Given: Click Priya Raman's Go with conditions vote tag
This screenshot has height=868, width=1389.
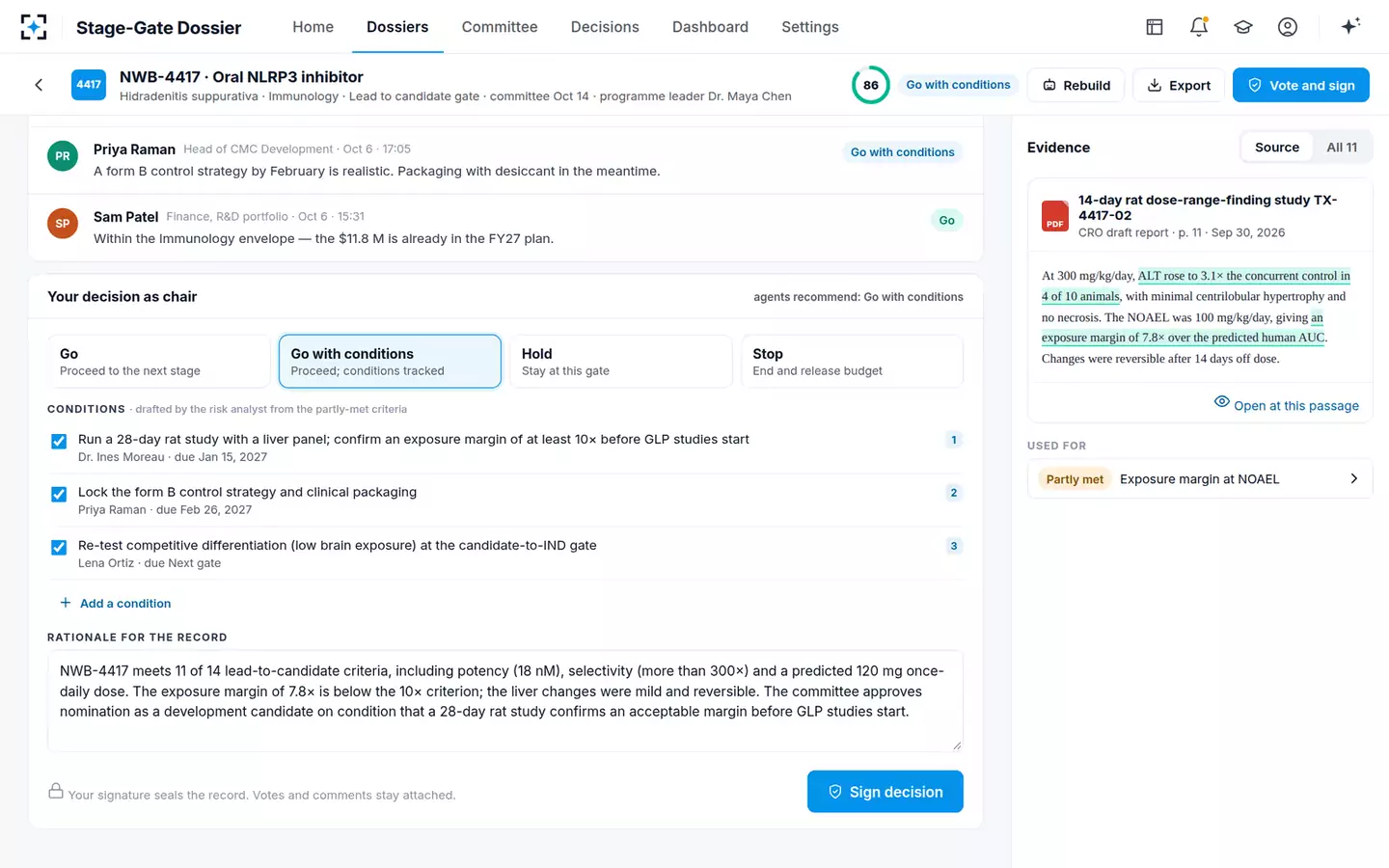Looking at the screenshot, I should point(903,152).
